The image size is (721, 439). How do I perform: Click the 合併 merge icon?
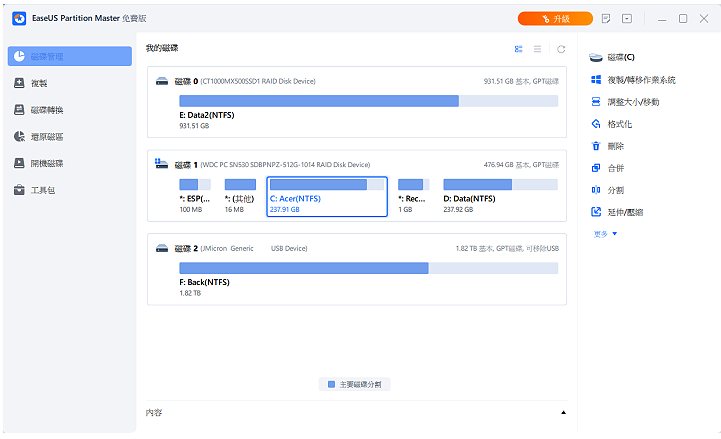pos(596,168)
